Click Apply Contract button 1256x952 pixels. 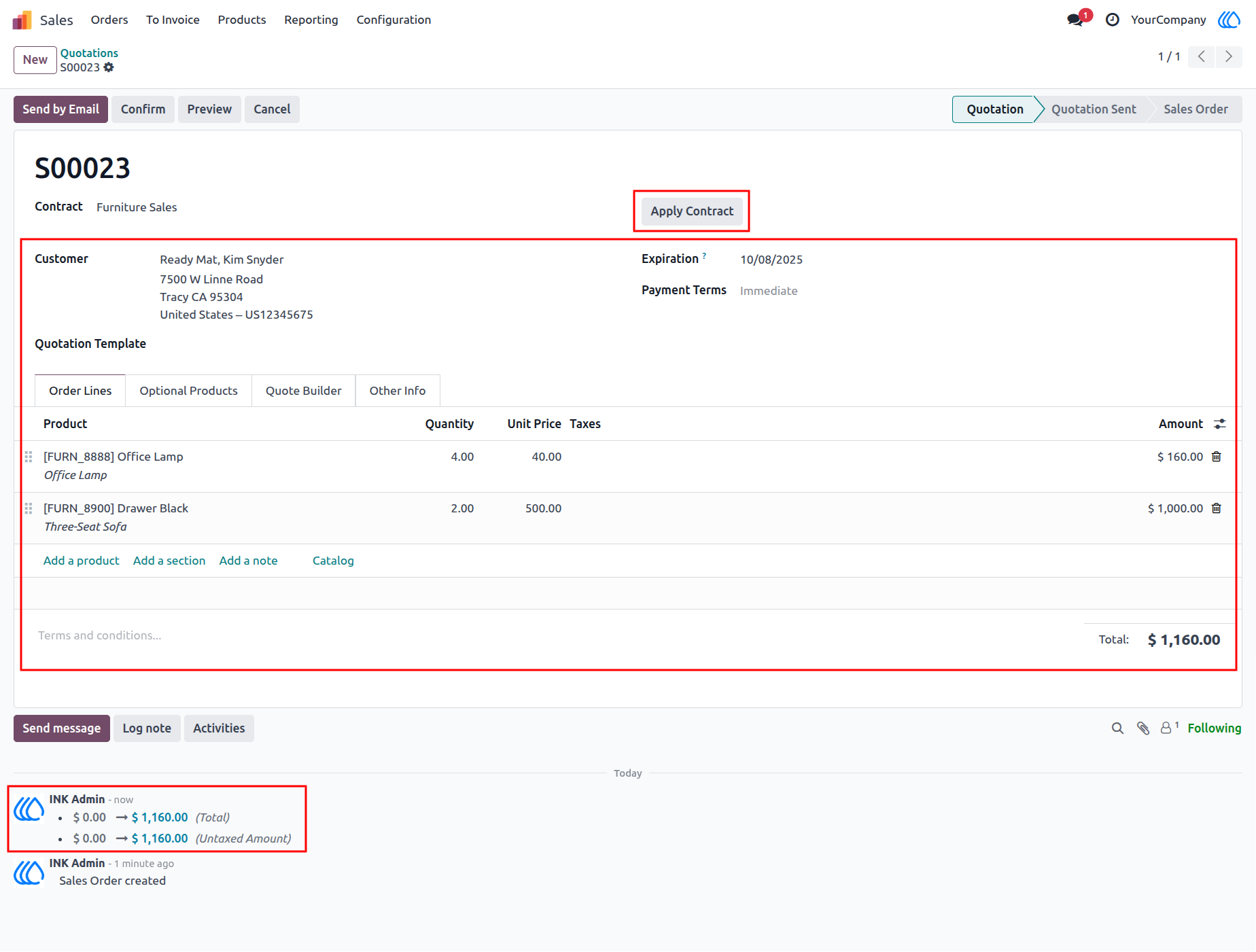click(x=692, y=211)
